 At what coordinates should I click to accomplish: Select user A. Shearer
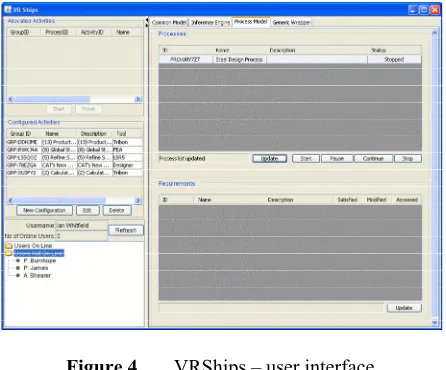click(x=37, y=276)
